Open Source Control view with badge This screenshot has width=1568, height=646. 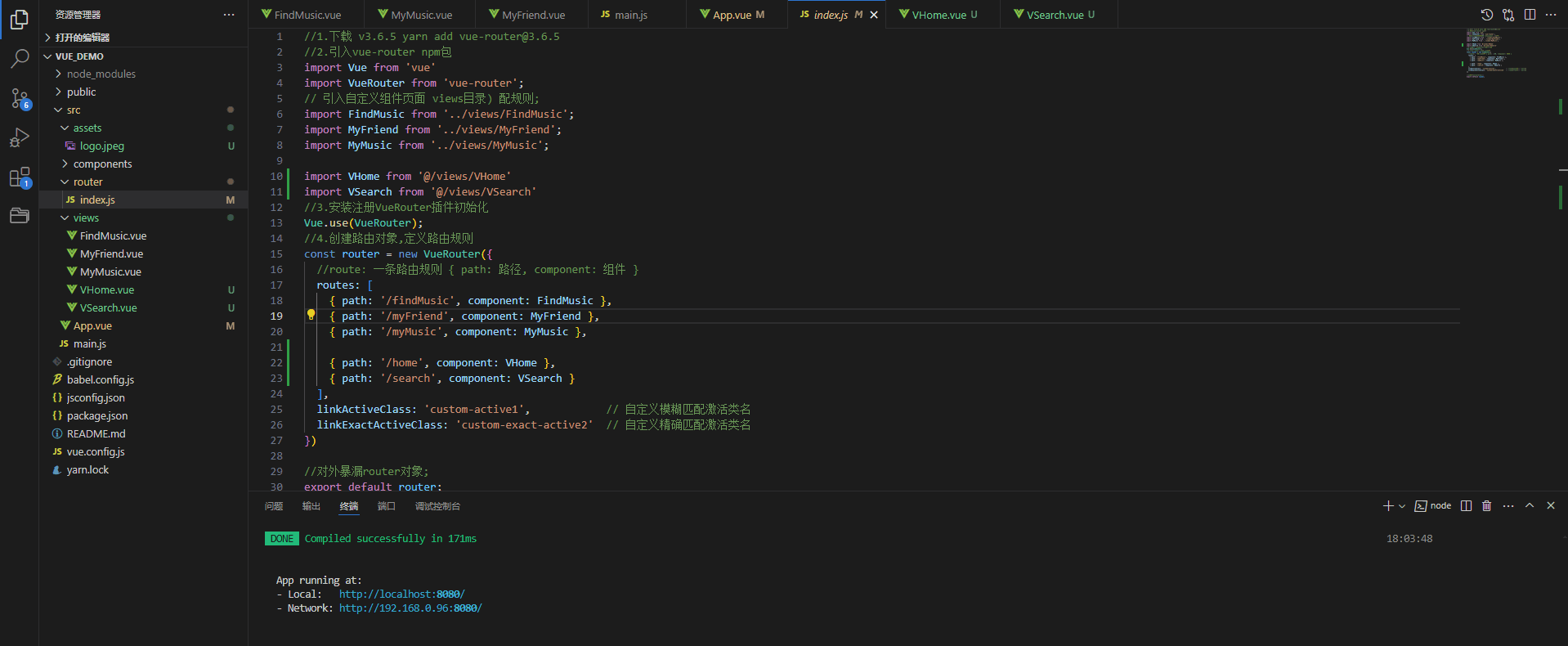[20, 98]
